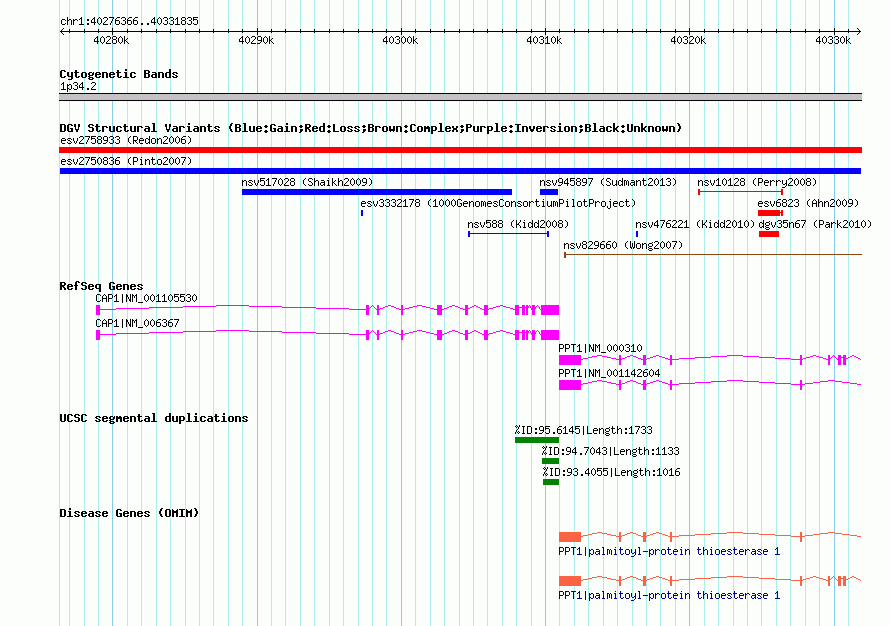Click the %ID:93.4055|Length:1016 label
890x626 pixels.
(x=611, y=472)
